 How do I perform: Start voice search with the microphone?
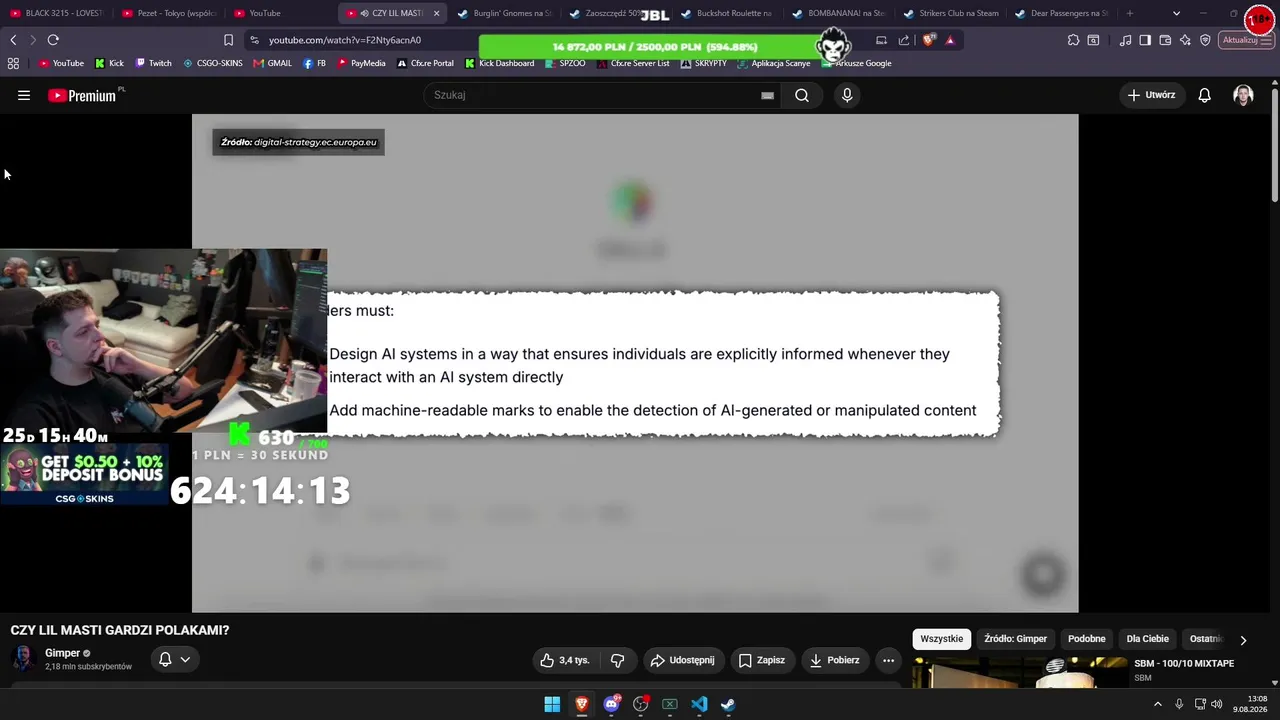pyautogui.click(x=847, y=95)
